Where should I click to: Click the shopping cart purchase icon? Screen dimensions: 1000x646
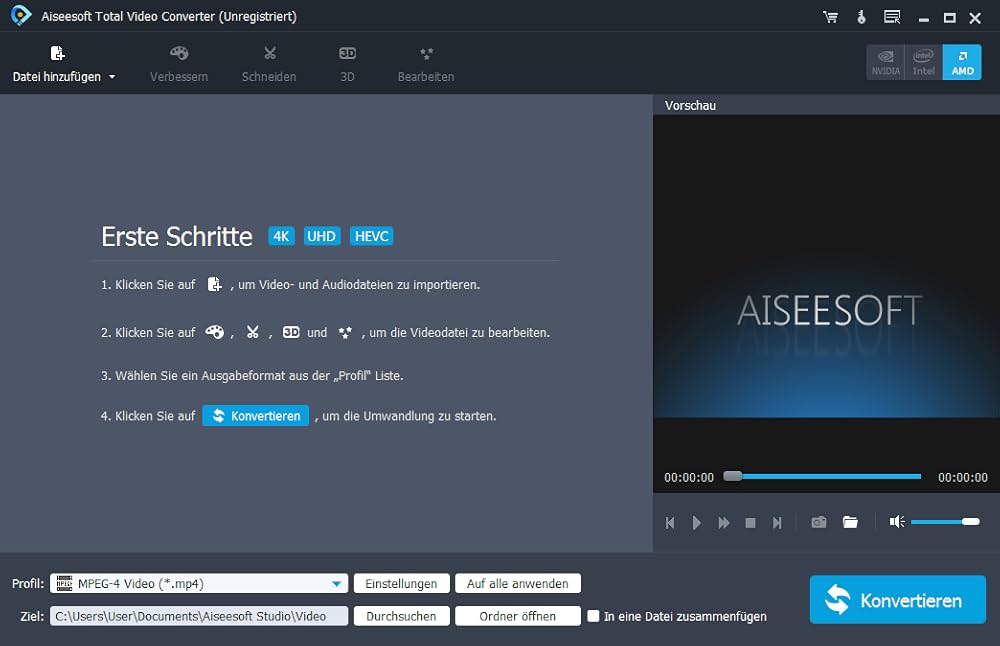(830, 17)
